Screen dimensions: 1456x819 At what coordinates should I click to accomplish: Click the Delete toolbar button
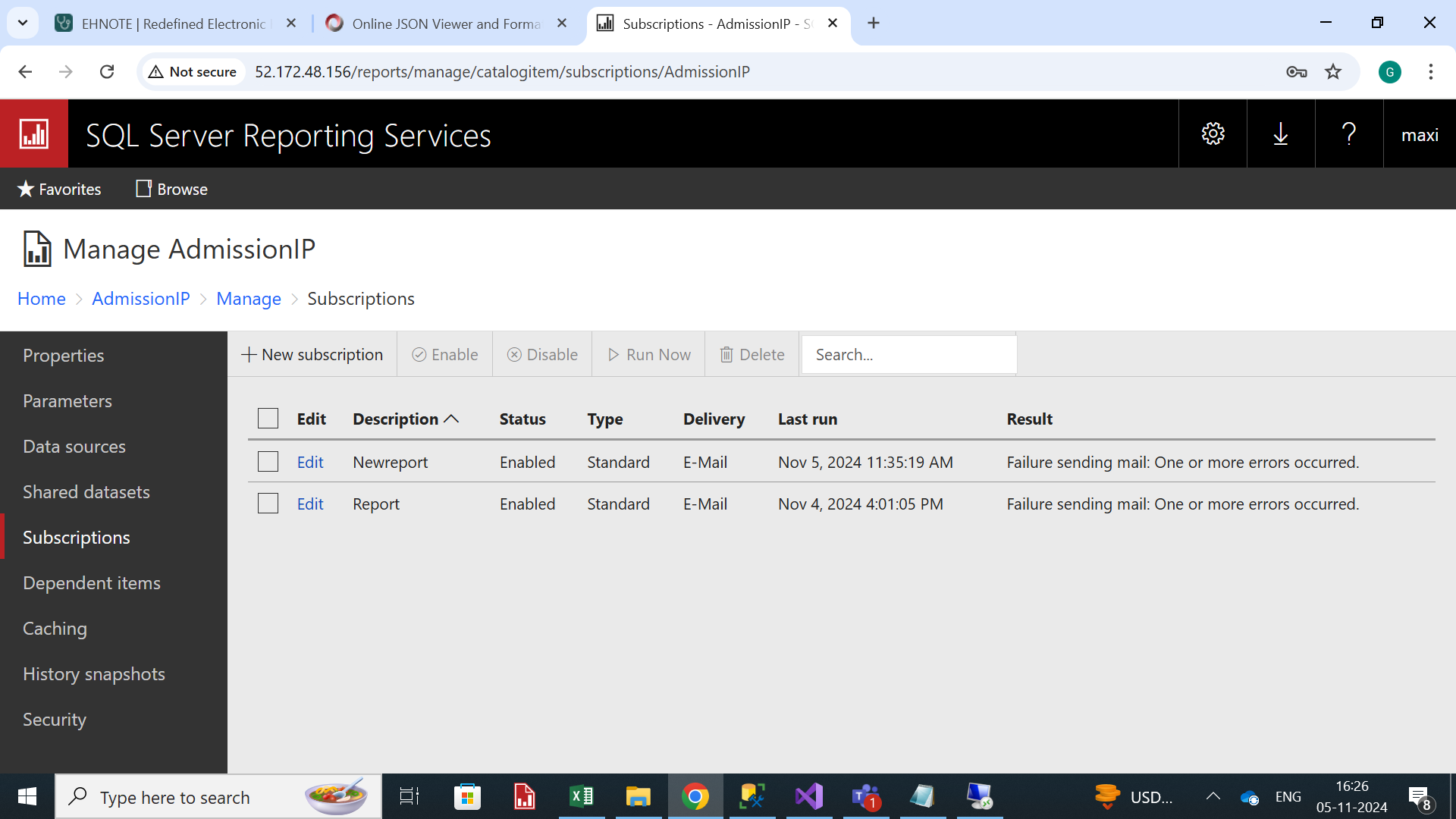752,354
